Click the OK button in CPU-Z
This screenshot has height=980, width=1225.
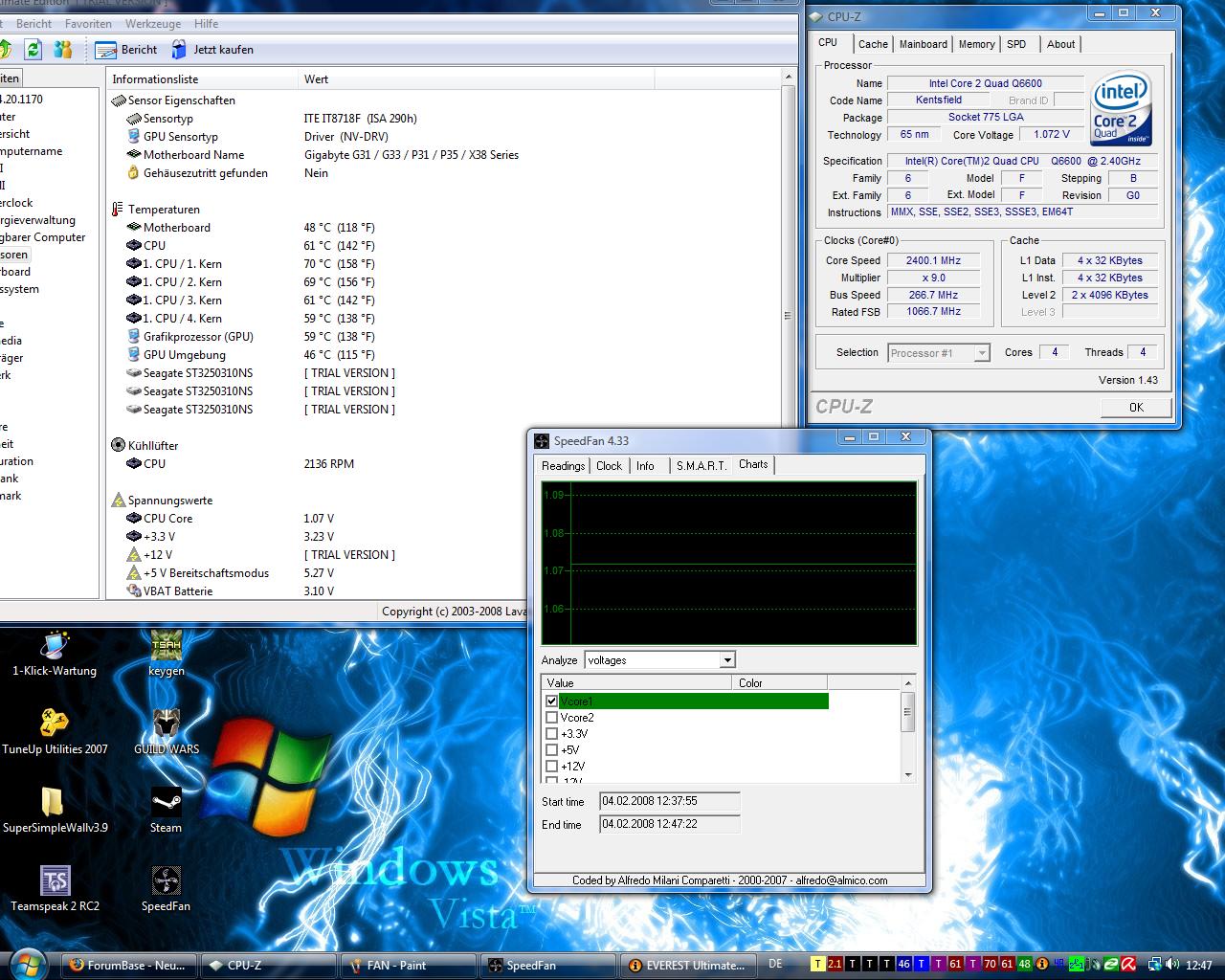coord(1136,407)
